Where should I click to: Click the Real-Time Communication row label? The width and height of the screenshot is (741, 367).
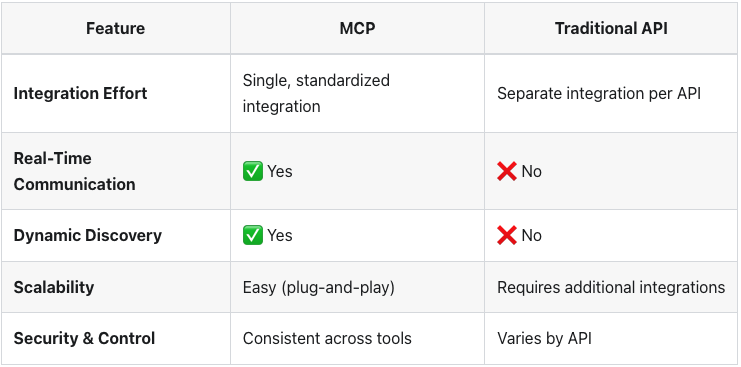[x=74, y=171]
